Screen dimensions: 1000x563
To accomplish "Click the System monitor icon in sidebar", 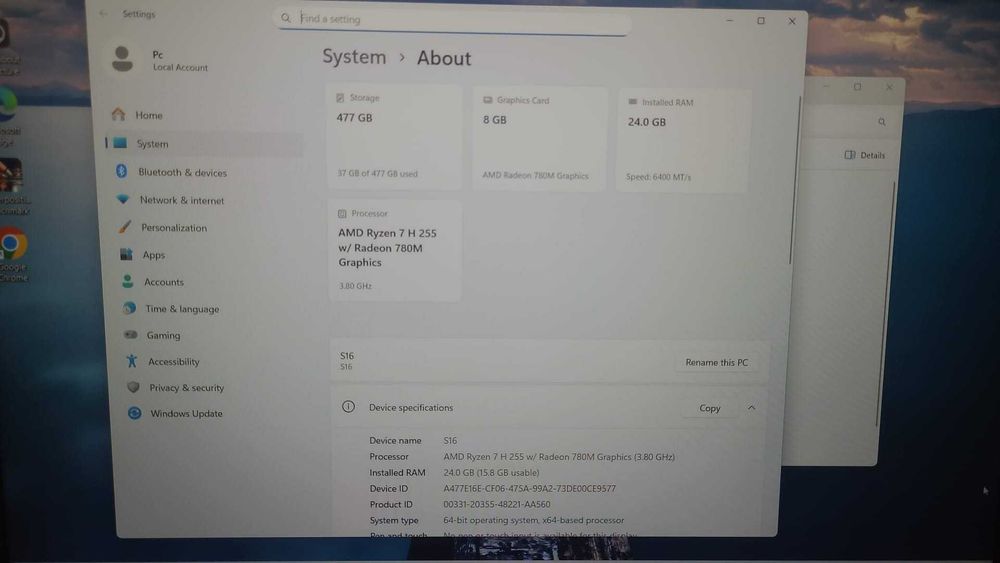I will (120, 143).
